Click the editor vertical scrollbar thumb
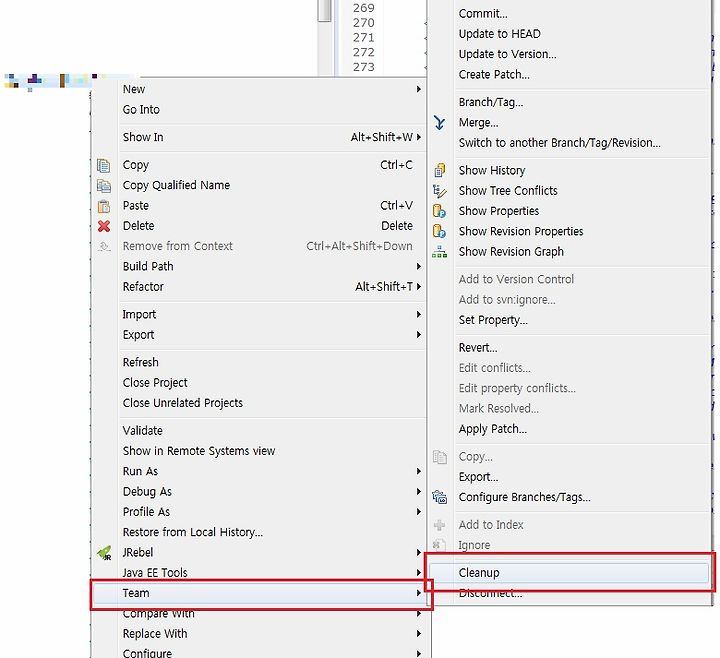This screenshot has width=720, height=658. pos(325,10)
